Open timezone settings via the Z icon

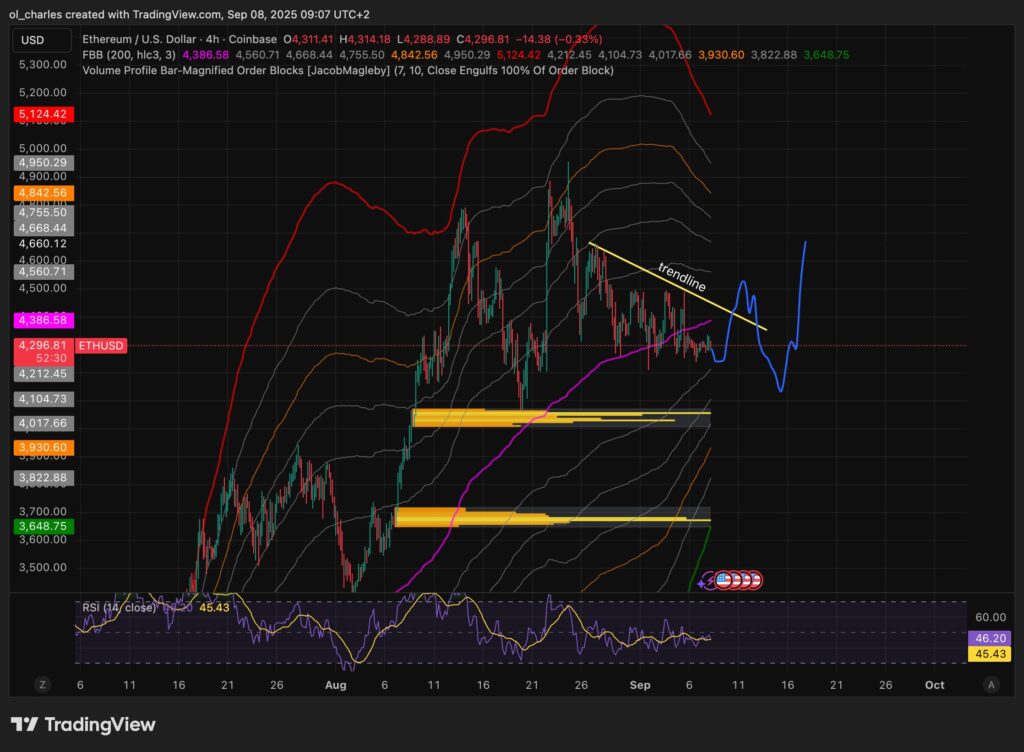(42, 685)
